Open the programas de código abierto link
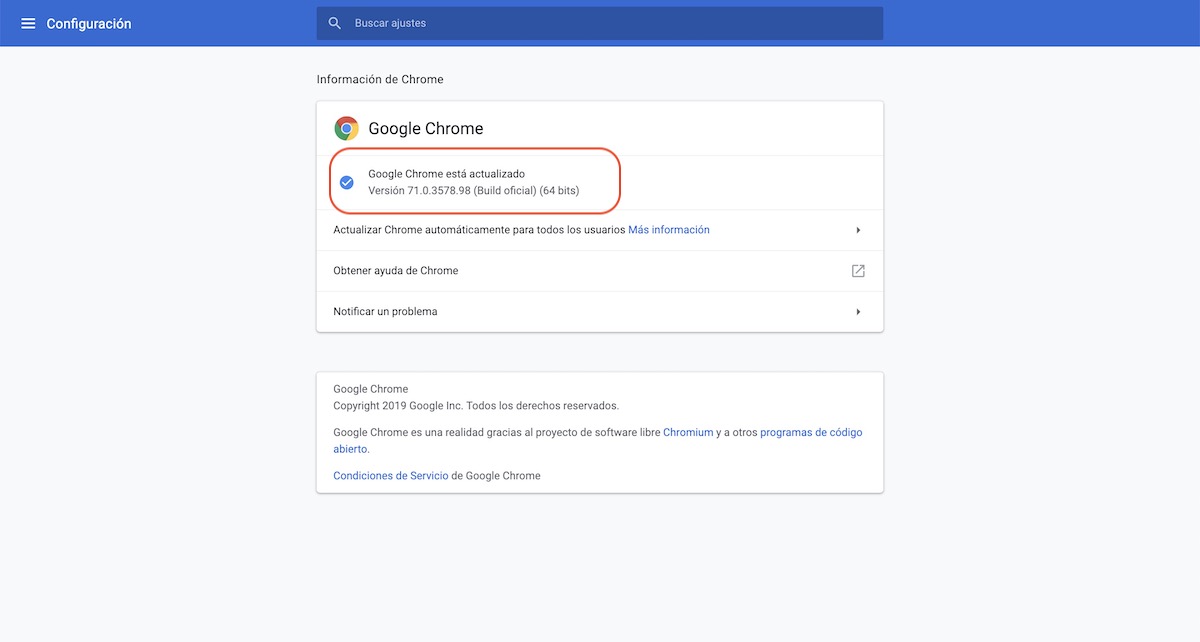Screen dimensions: 1200x642 tap(810, 433)
